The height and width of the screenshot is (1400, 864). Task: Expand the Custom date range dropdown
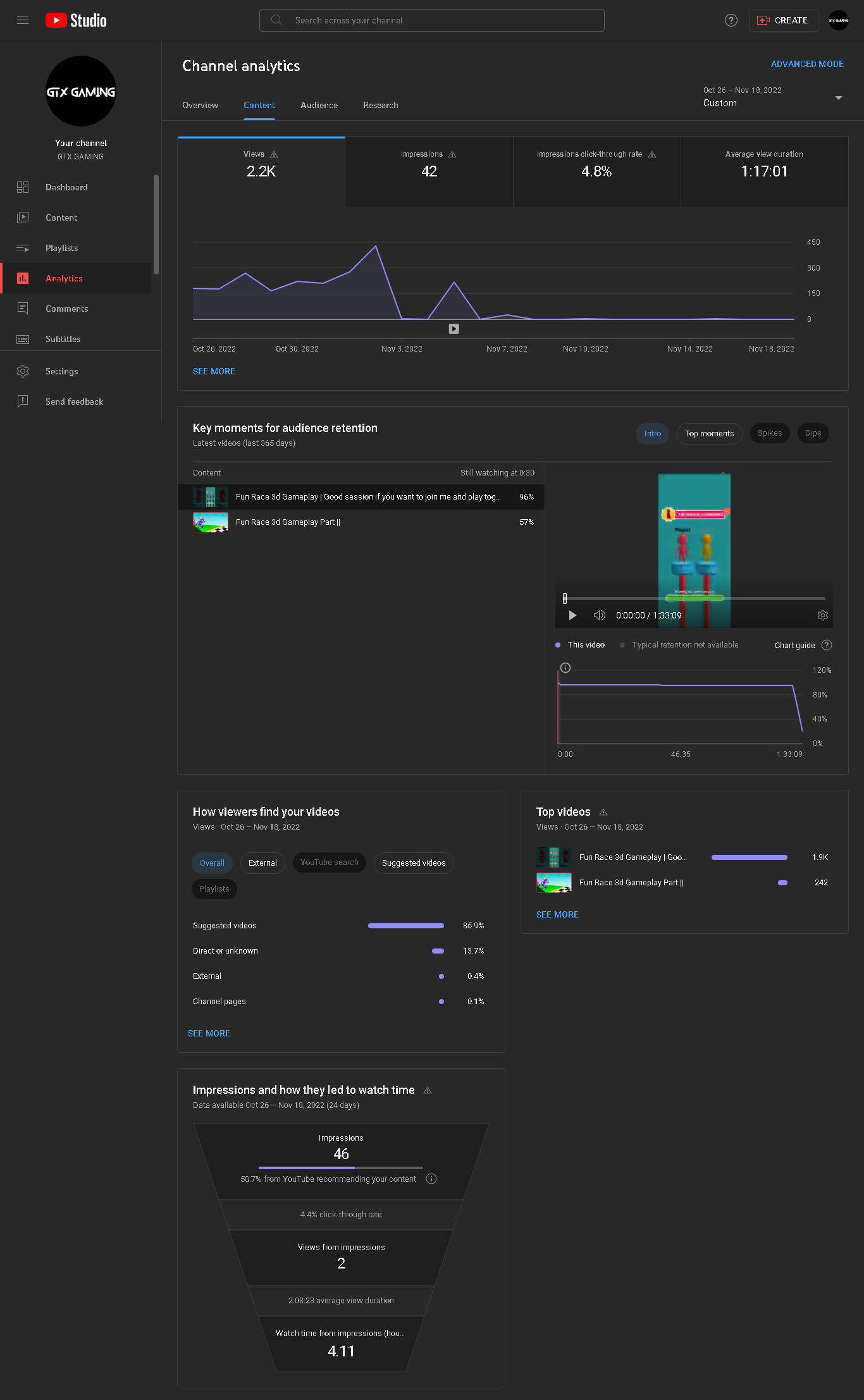coord(773,97)
